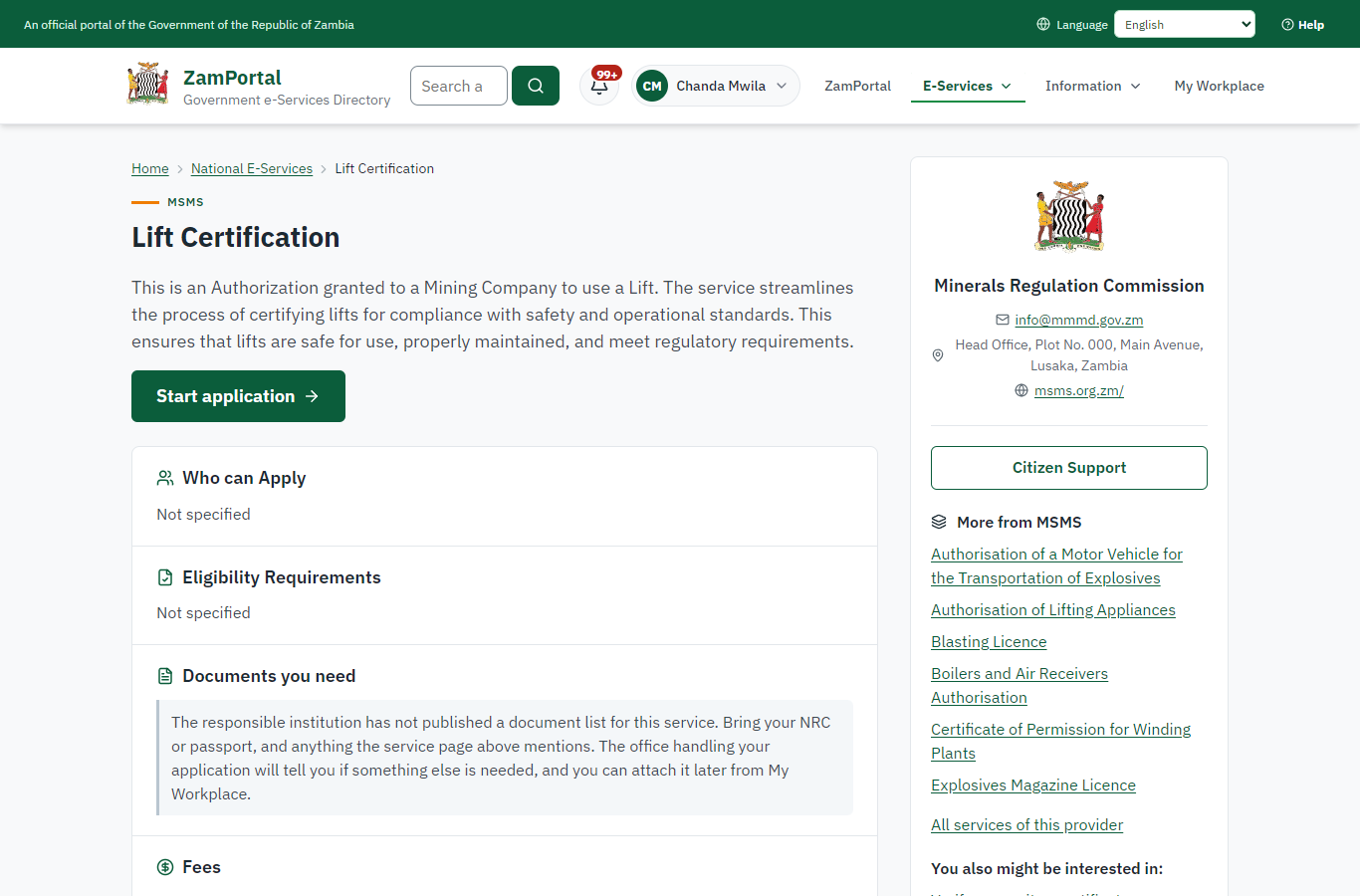Screen dimensions: 1360x896
Task: Open the notifications bell
Action: pos(599,86)
